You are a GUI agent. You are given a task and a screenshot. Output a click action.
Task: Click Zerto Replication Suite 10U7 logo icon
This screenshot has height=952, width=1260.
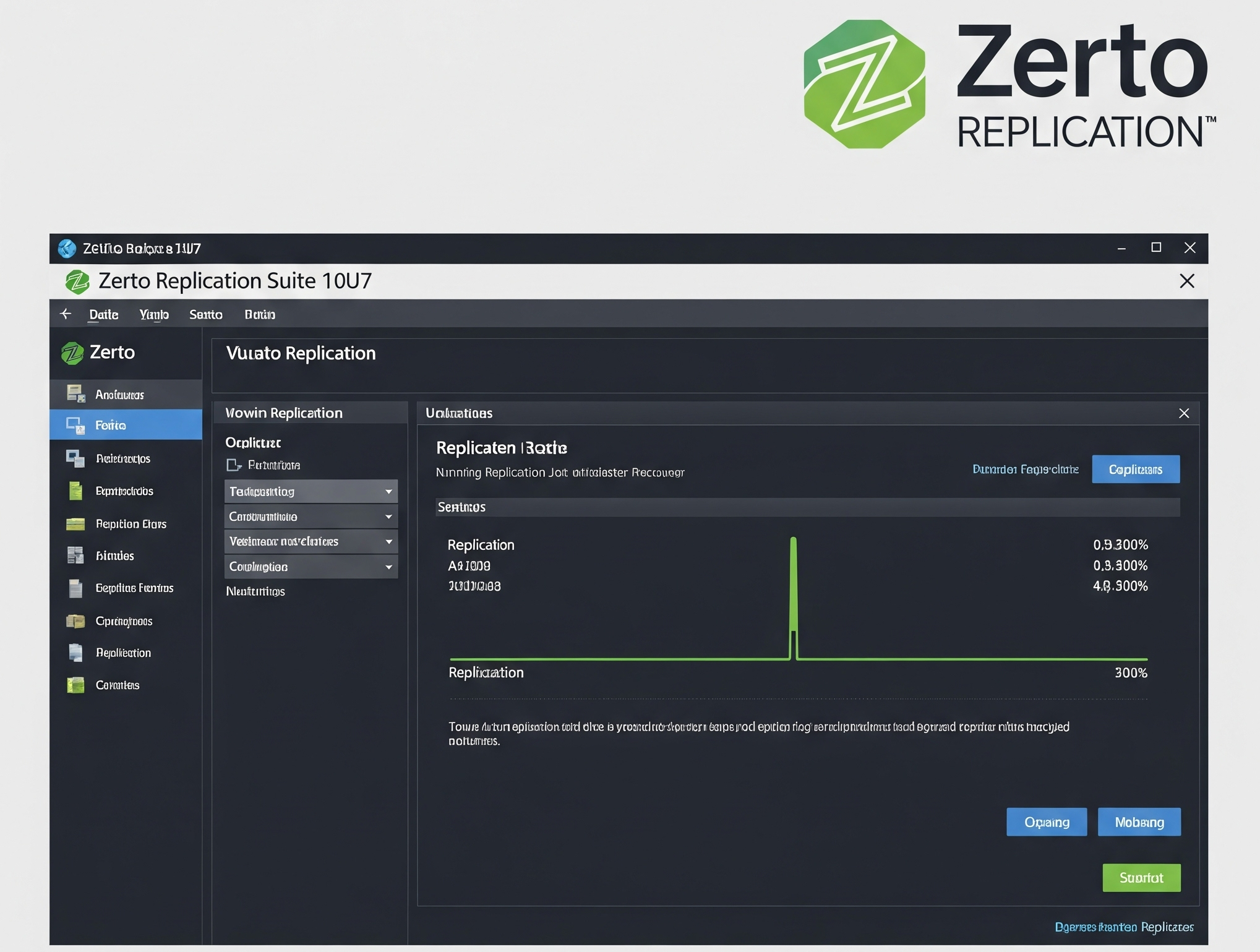coord(77,281)
